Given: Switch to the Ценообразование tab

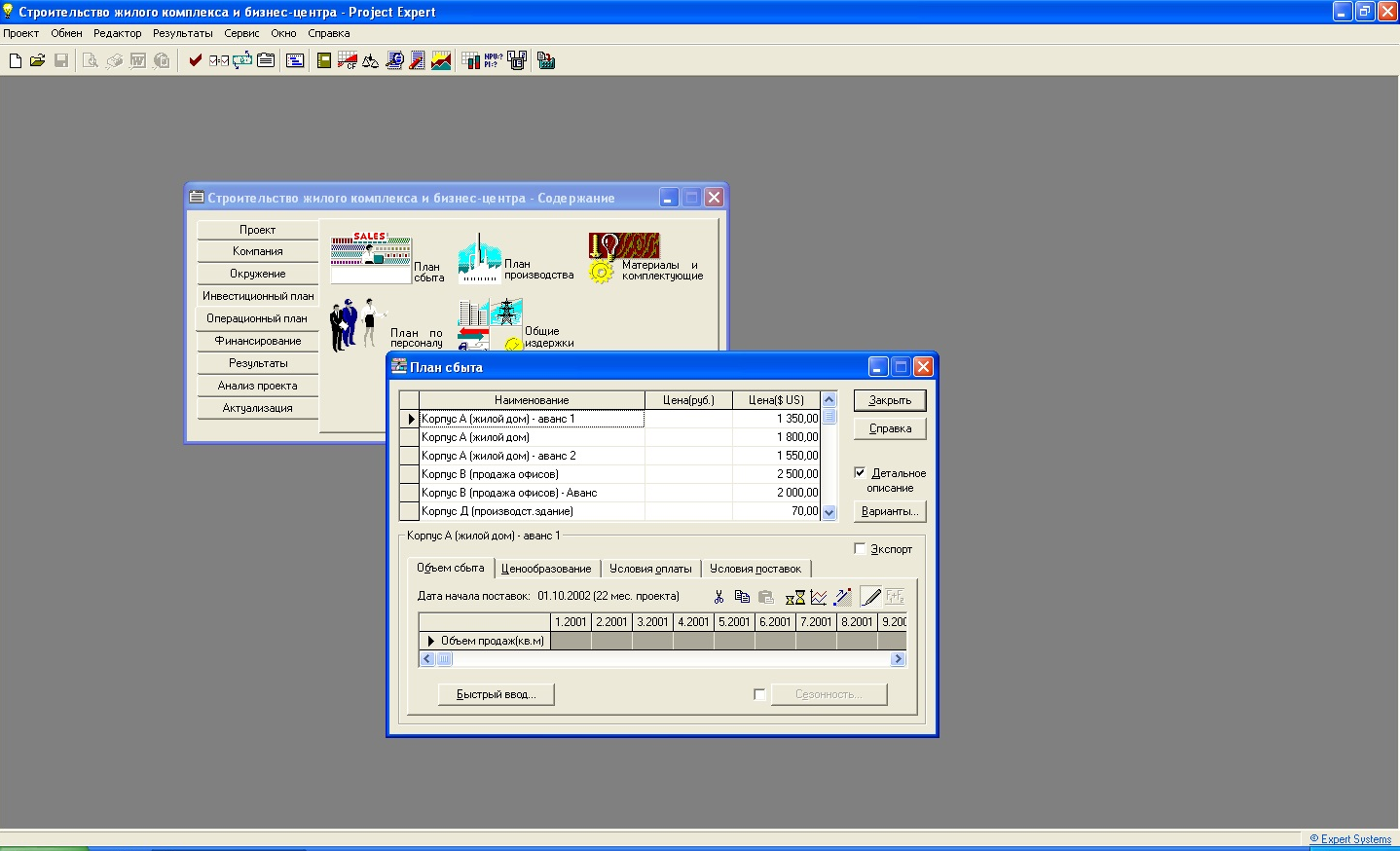Looking at the screenshot, I should pyautogui.click(x=546, y=569).
